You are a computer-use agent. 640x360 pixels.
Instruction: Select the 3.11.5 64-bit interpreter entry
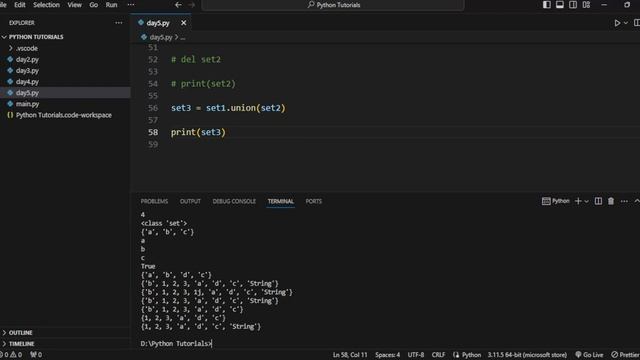pos(527,355)
